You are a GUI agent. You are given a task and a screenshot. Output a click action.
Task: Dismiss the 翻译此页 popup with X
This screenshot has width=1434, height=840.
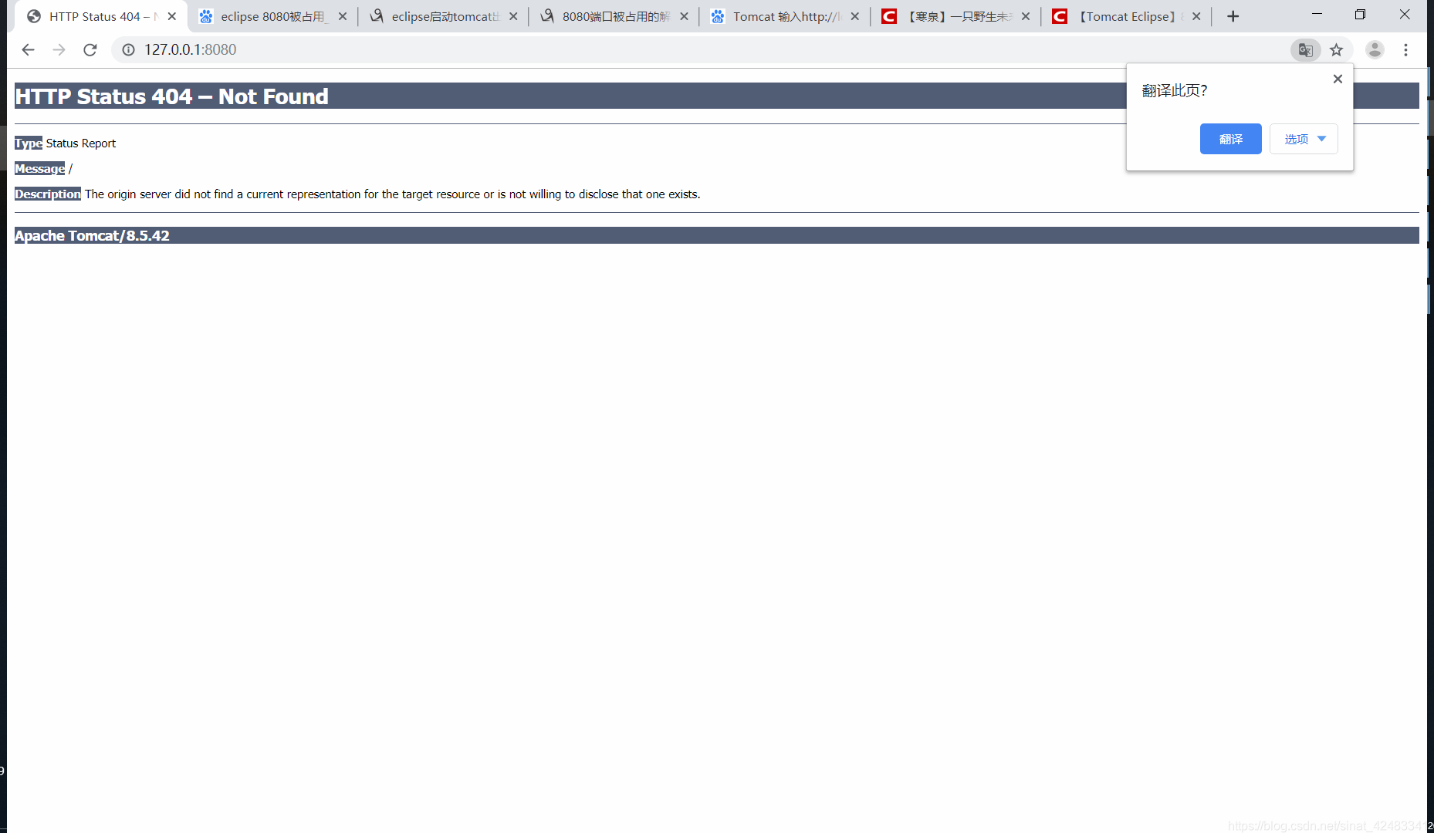[1338, 79]
